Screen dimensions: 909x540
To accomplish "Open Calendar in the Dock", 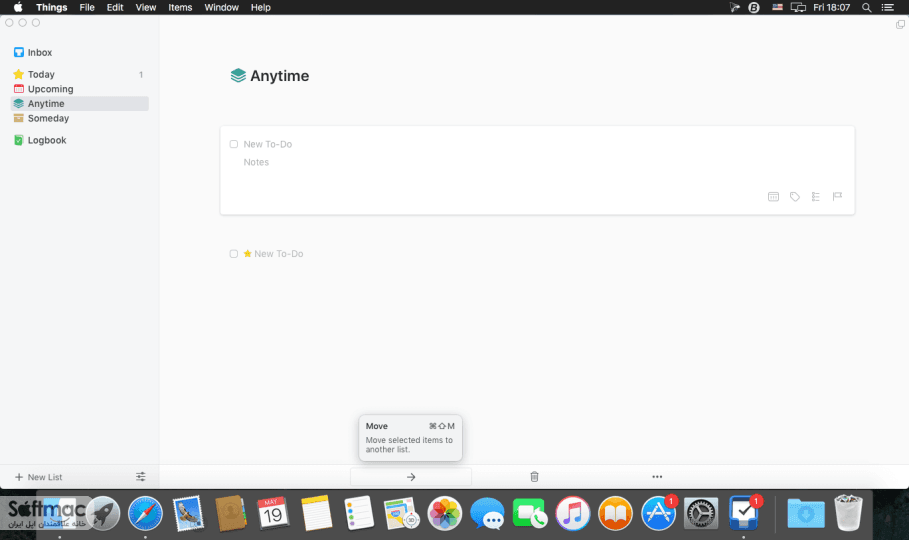I will [273, 513].
